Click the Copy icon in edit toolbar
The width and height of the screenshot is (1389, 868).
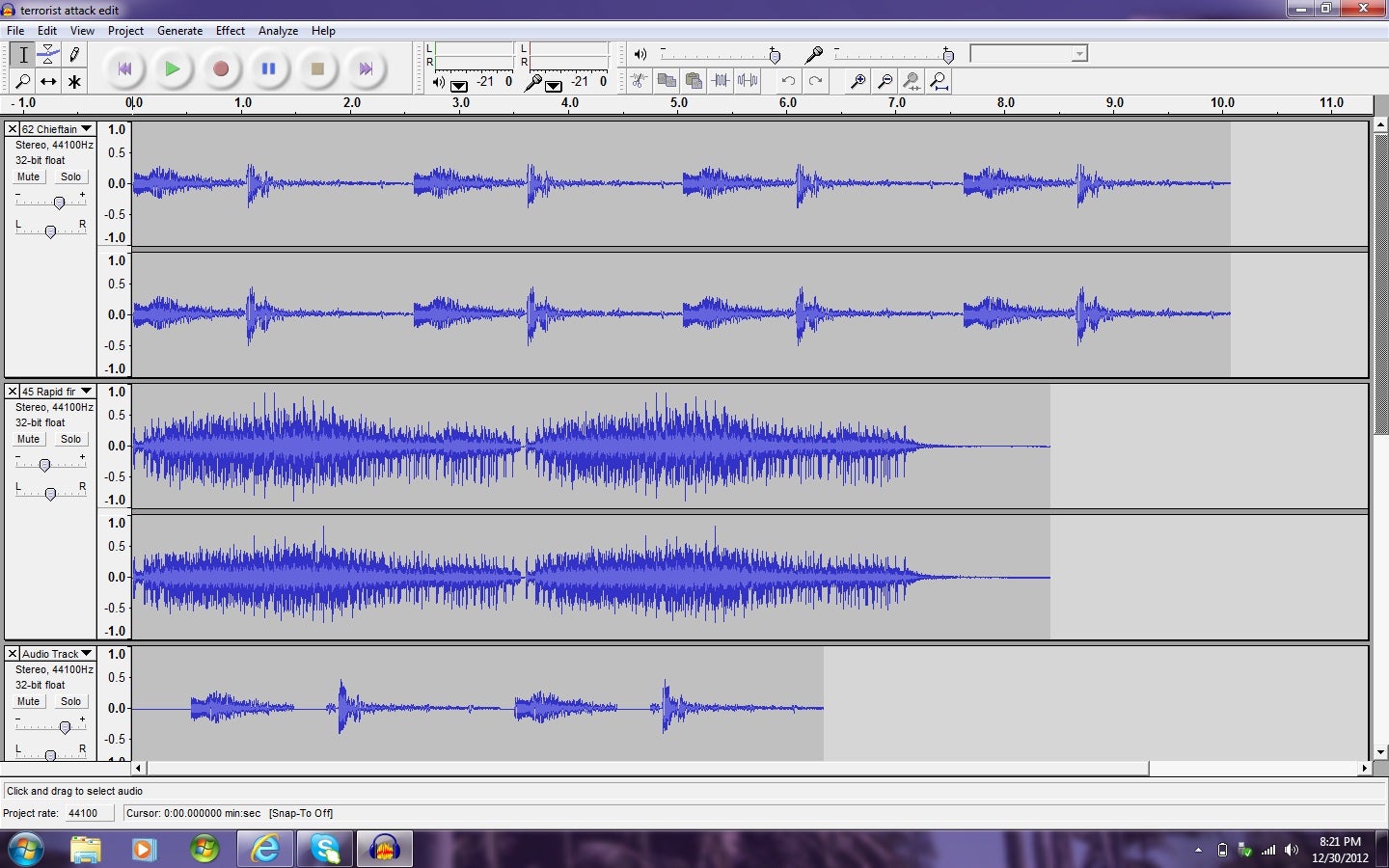point(667,81)
